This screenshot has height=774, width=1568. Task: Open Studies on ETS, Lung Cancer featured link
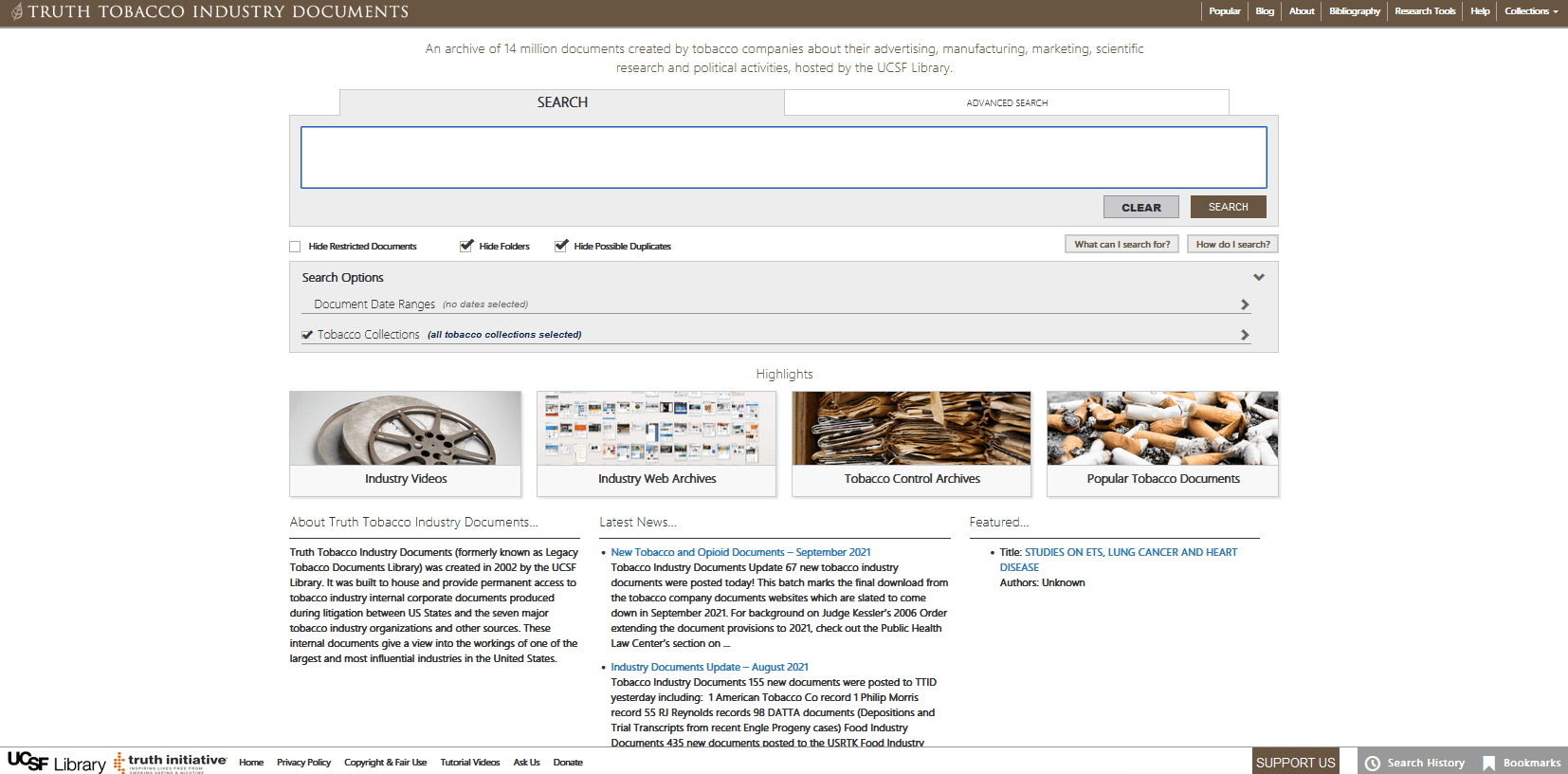(x=1119, y=560)
